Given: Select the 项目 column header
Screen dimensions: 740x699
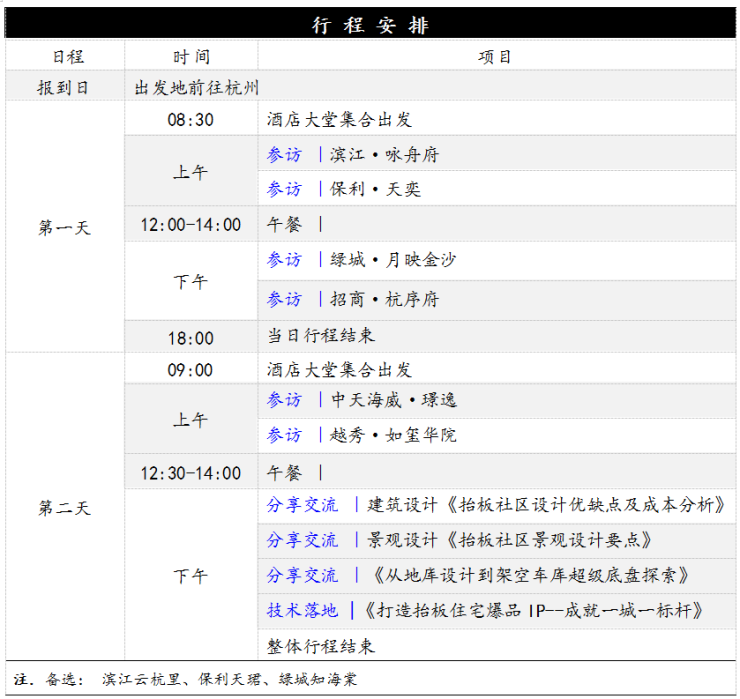Looking at the screenshot, I should click(496, 56).
